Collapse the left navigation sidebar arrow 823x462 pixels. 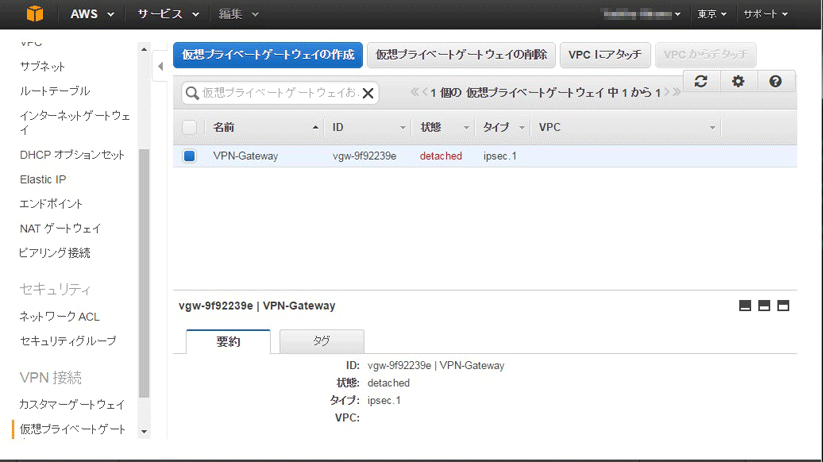point(160,66)
